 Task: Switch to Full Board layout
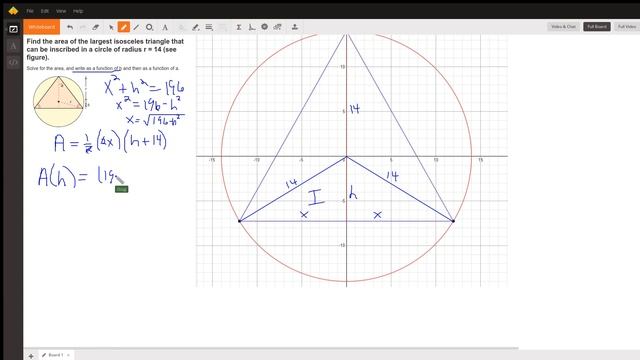[597, 27]
